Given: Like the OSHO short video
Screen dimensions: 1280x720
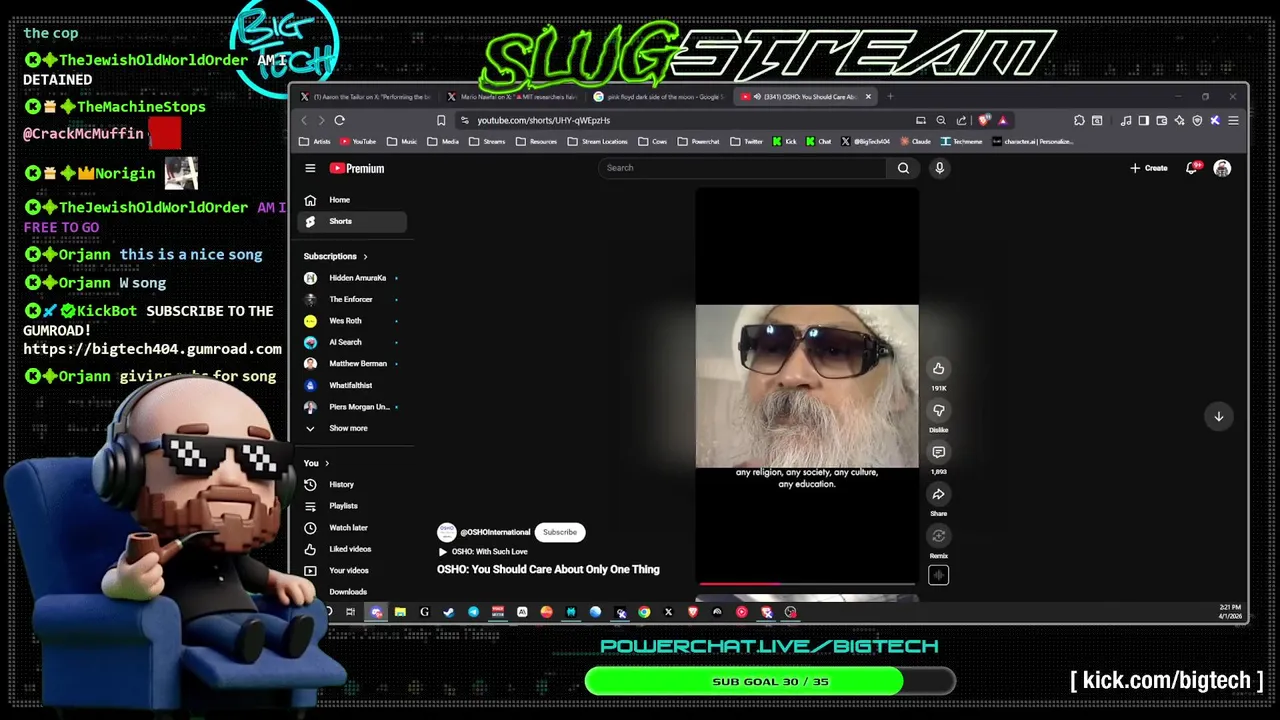Looking at the screenshot, I should pos(938,368).
